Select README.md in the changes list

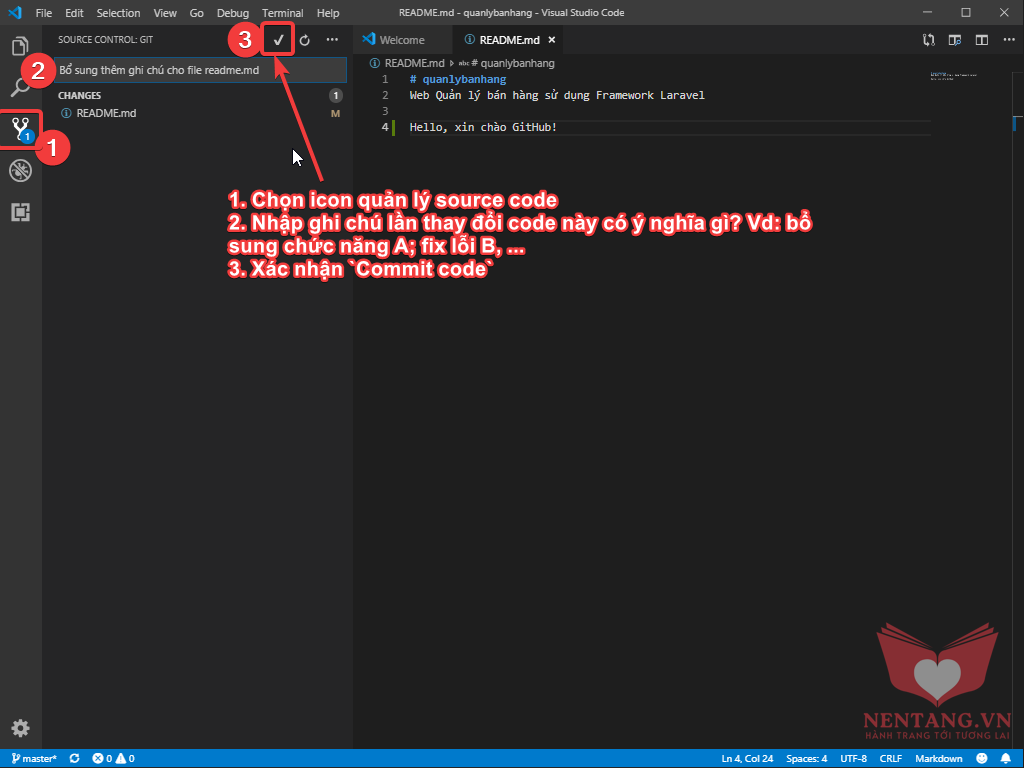[x=106, y=113]
